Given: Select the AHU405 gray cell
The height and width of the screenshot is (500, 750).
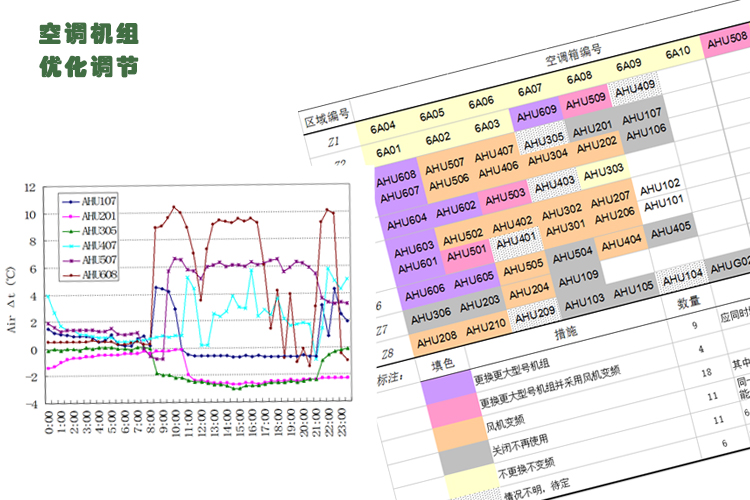Looking at the screenshot, I should coord(670,229).
